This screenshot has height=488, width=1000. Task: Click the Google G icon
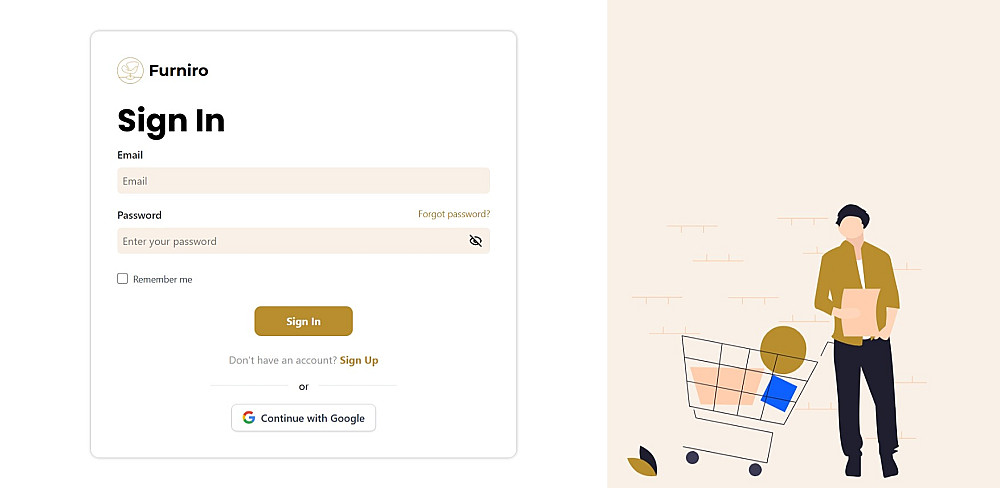(x=248, y=418)
